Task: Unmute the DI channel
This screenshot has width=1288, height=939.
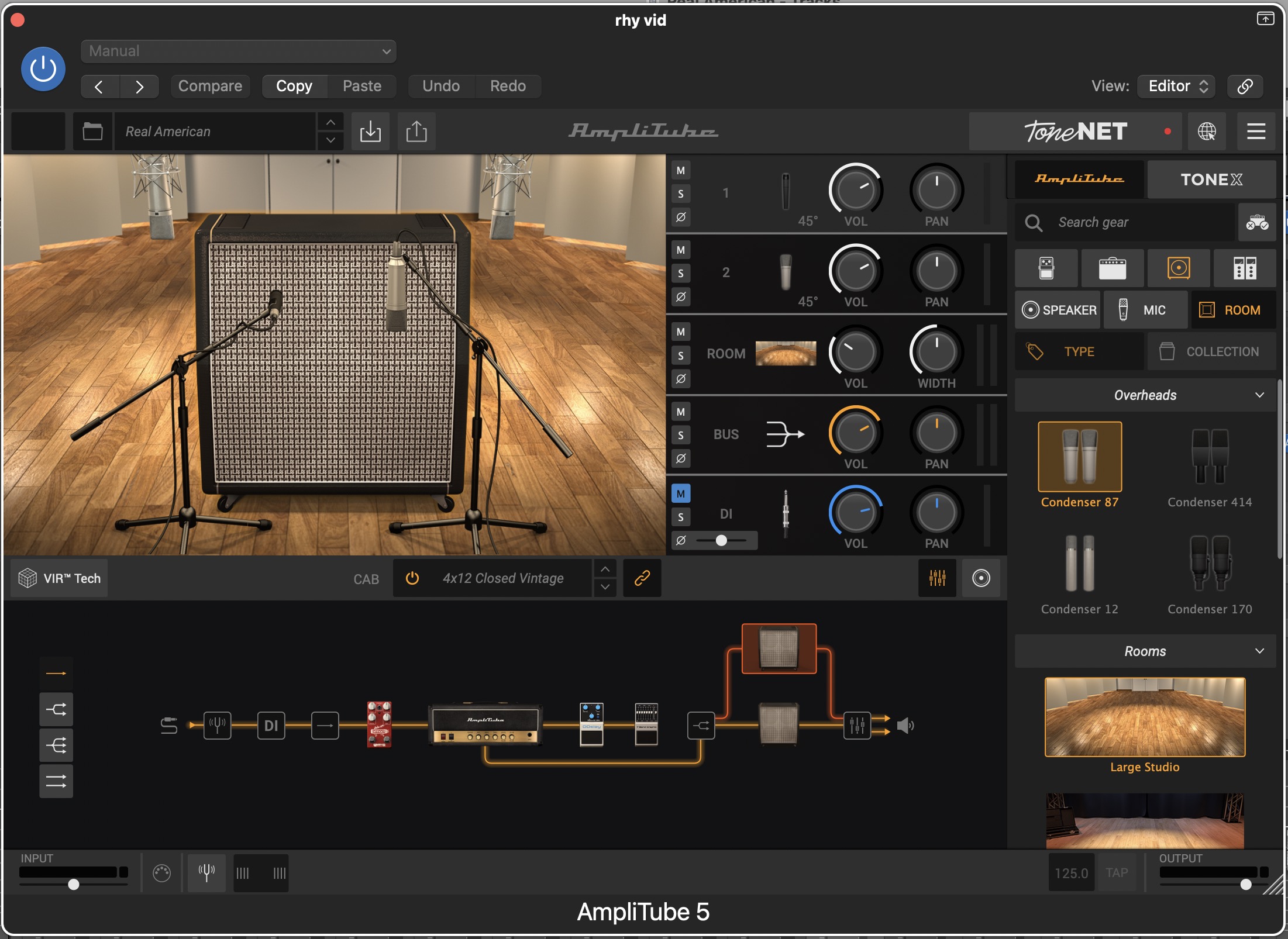Action: 681,494
